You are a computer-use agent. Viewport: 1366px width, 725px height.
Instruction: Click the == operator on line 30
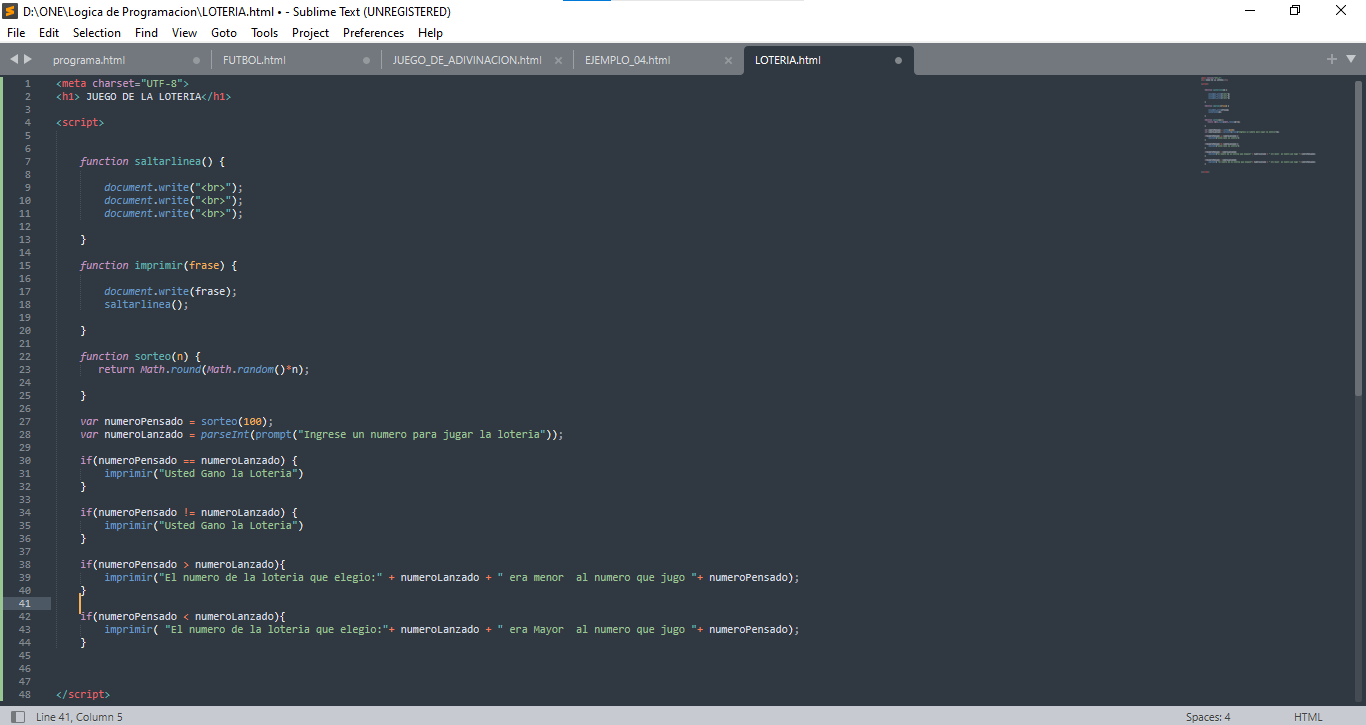189,460
